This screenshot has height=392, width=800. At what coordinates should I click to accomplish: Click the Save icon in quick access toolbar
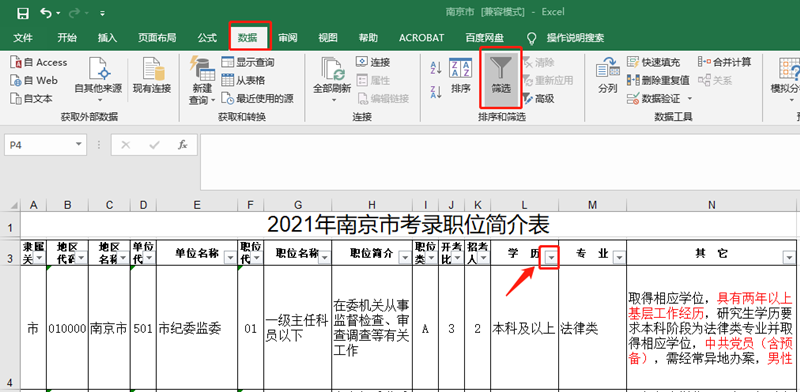(22, 13)
